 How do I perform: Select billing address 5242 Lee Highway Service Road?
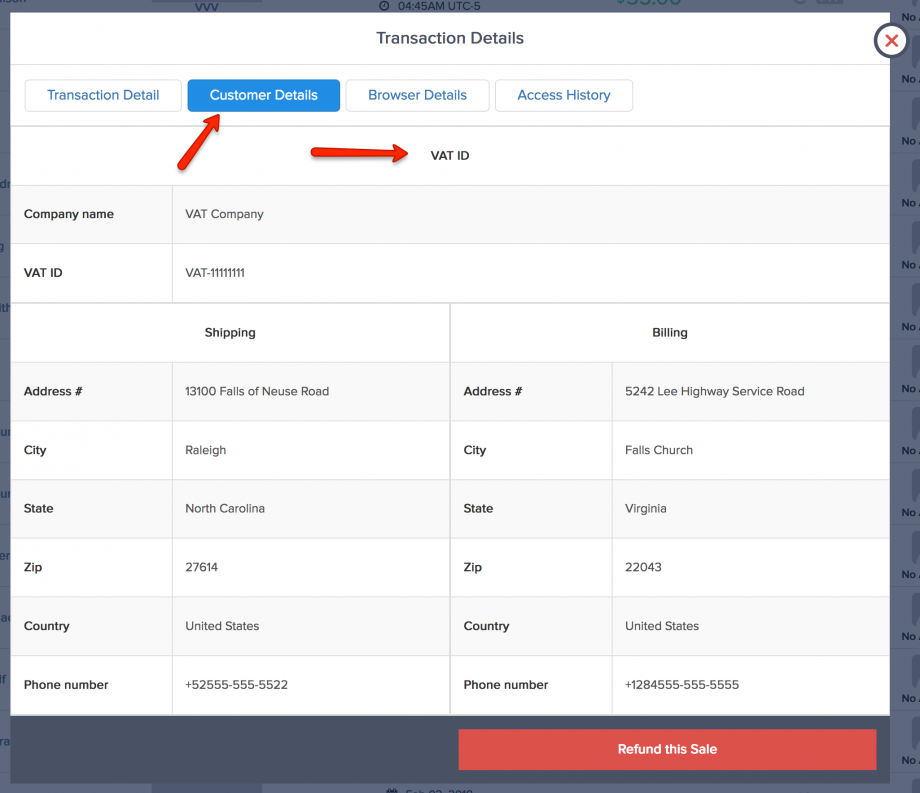(714, 391)
